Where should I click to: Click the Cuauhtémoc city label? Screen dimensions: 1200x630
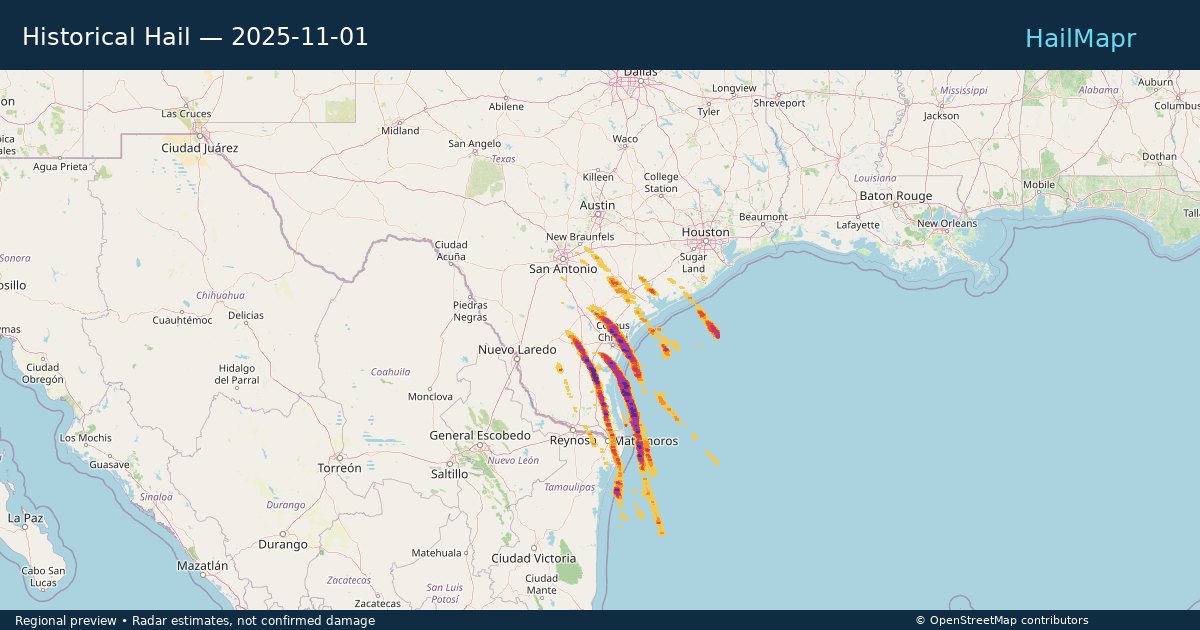pyautogui.click(x=182, y=320)
